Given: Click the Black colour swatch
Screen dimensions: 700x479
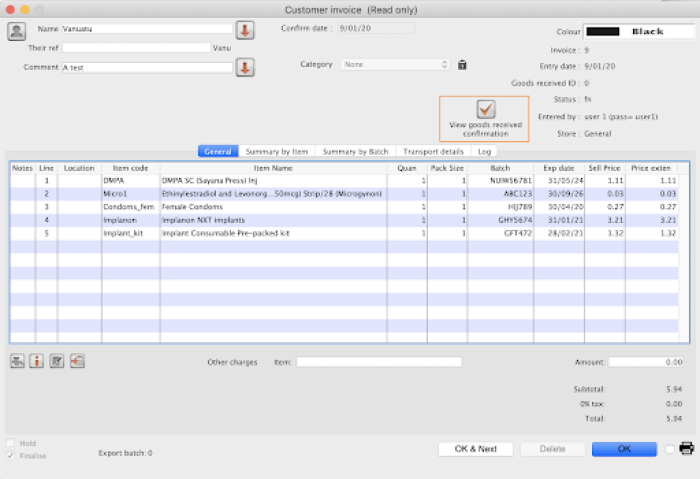Looking at the screenshot, I should point(638,31).
